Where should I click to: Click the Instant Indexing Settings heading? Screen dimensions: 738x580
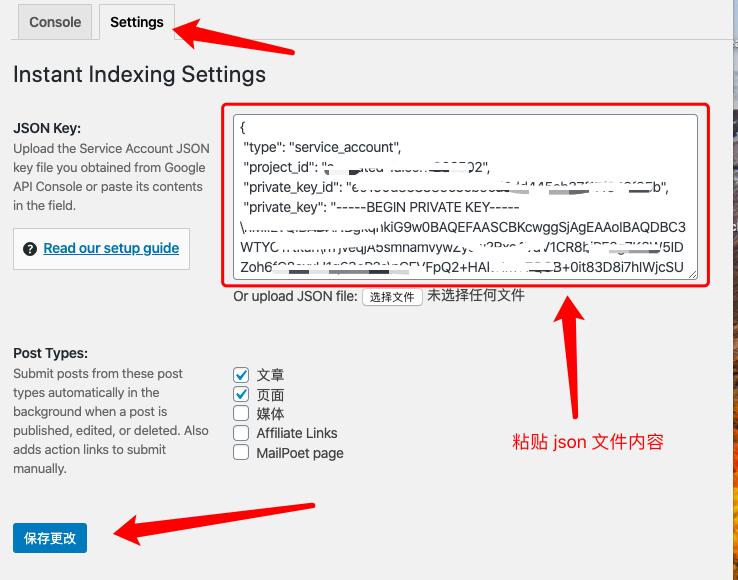click(x=139, y=74)
